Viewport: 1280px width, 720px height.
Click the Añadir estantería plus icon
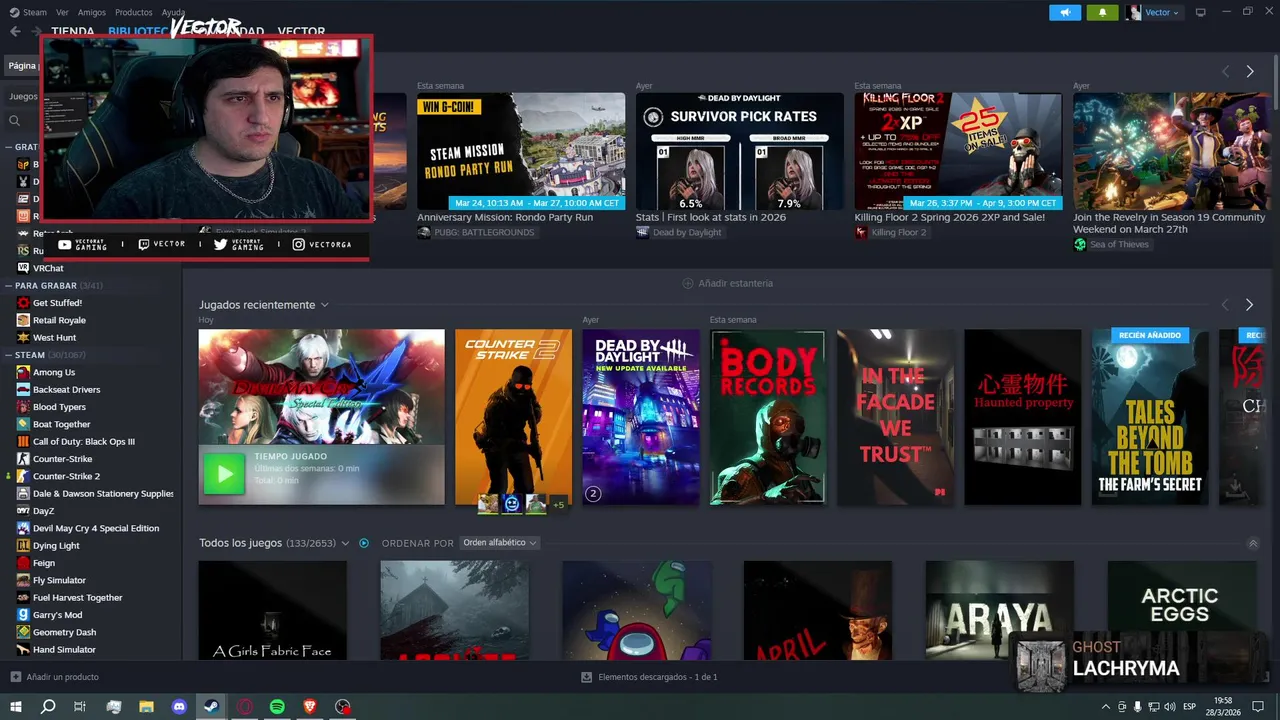[687, 283]
